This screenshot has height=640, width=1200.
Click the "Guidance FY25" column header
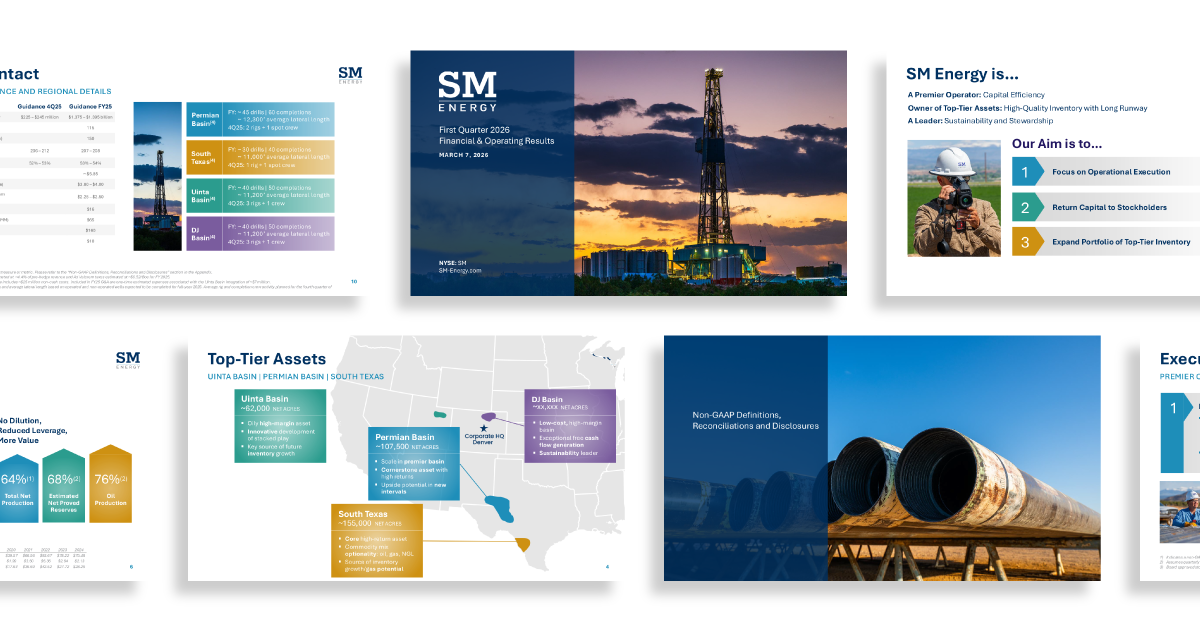pos(91,106)
